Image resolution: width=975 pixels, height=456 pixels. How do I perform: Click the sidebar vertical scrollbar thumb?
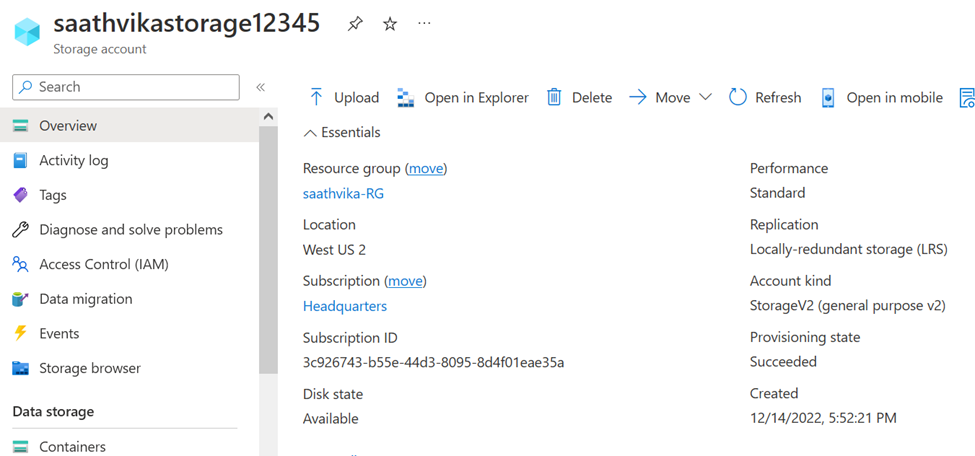click(x=268, y=249)
